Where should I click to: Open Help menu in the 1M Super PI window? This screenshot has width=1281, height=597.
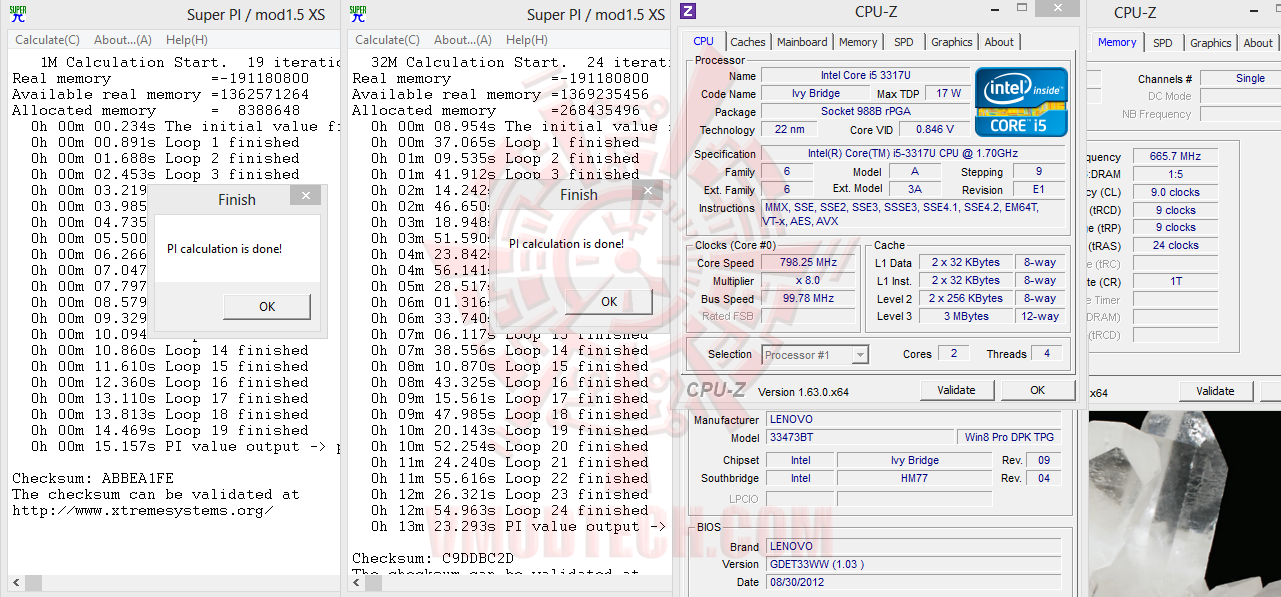coord(187,40)
